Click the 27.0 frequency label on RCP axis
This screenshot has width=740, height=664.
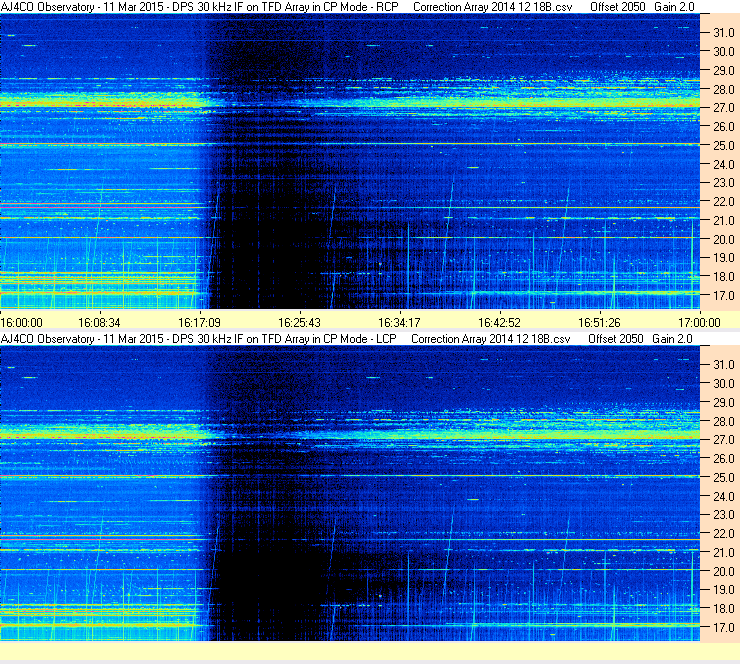pyautogui.click(x=724, y=108)
